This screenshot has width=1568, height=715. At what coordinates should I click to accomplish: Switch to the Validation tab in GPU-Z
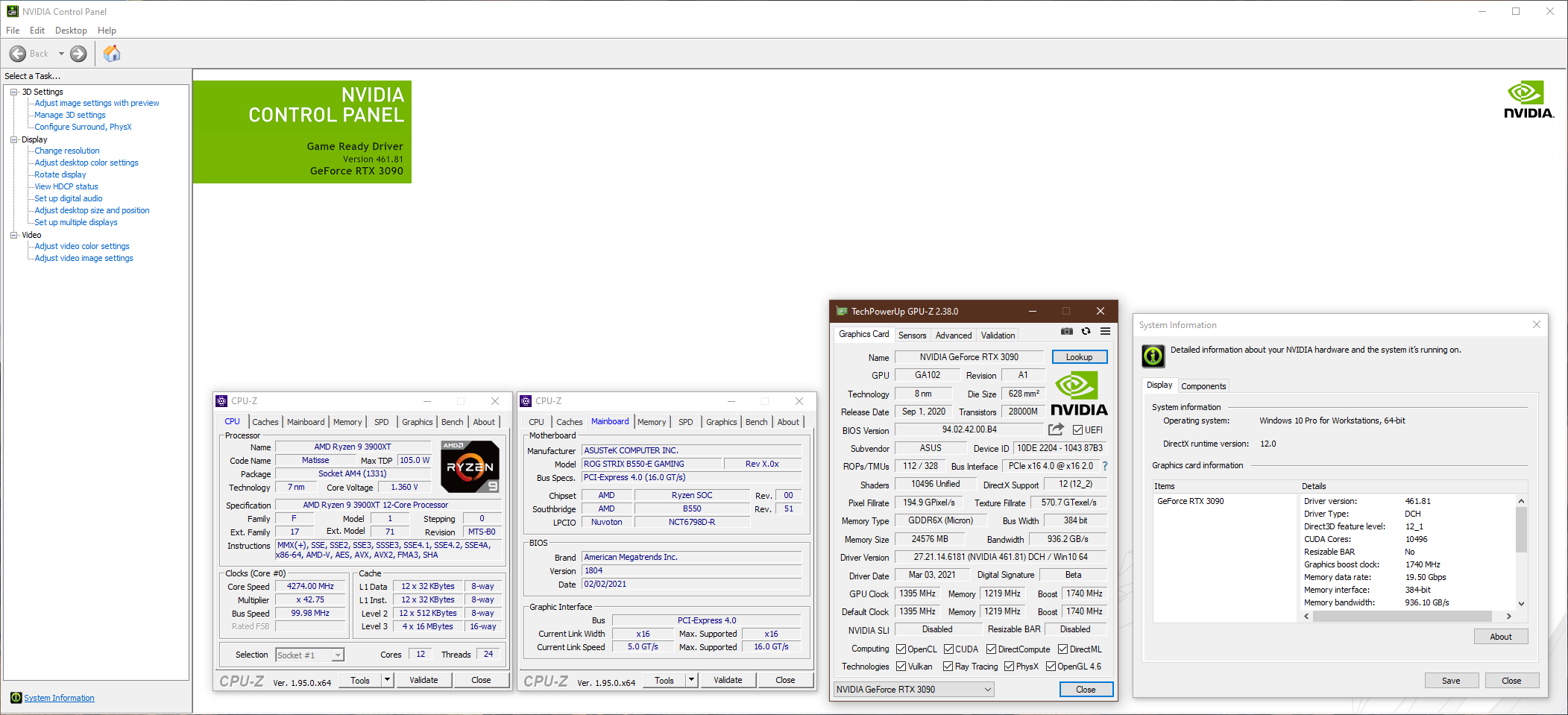pos(998,336)
